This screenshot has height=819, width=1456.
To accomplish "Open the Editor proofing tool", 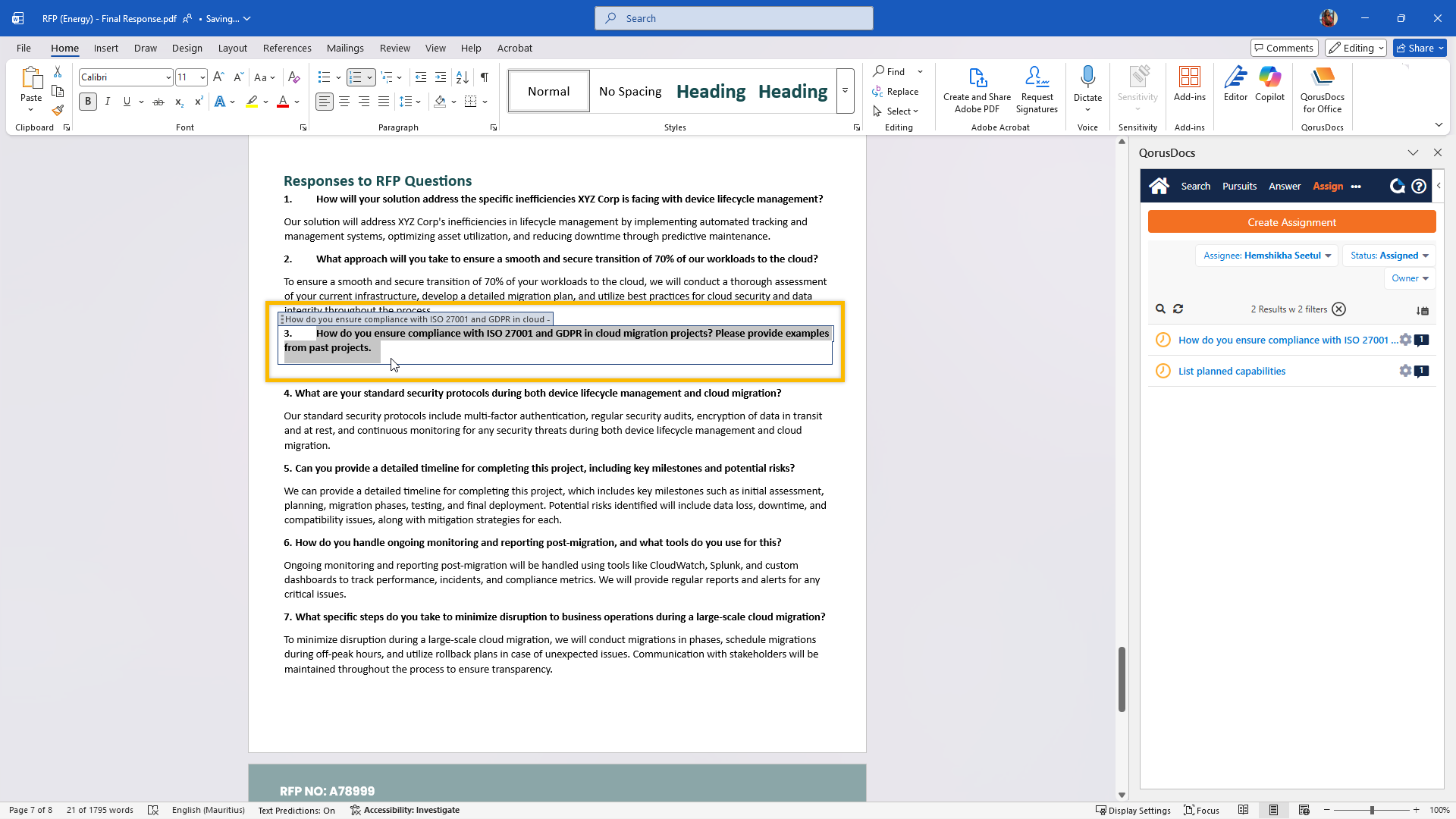I will (1235, 83).
